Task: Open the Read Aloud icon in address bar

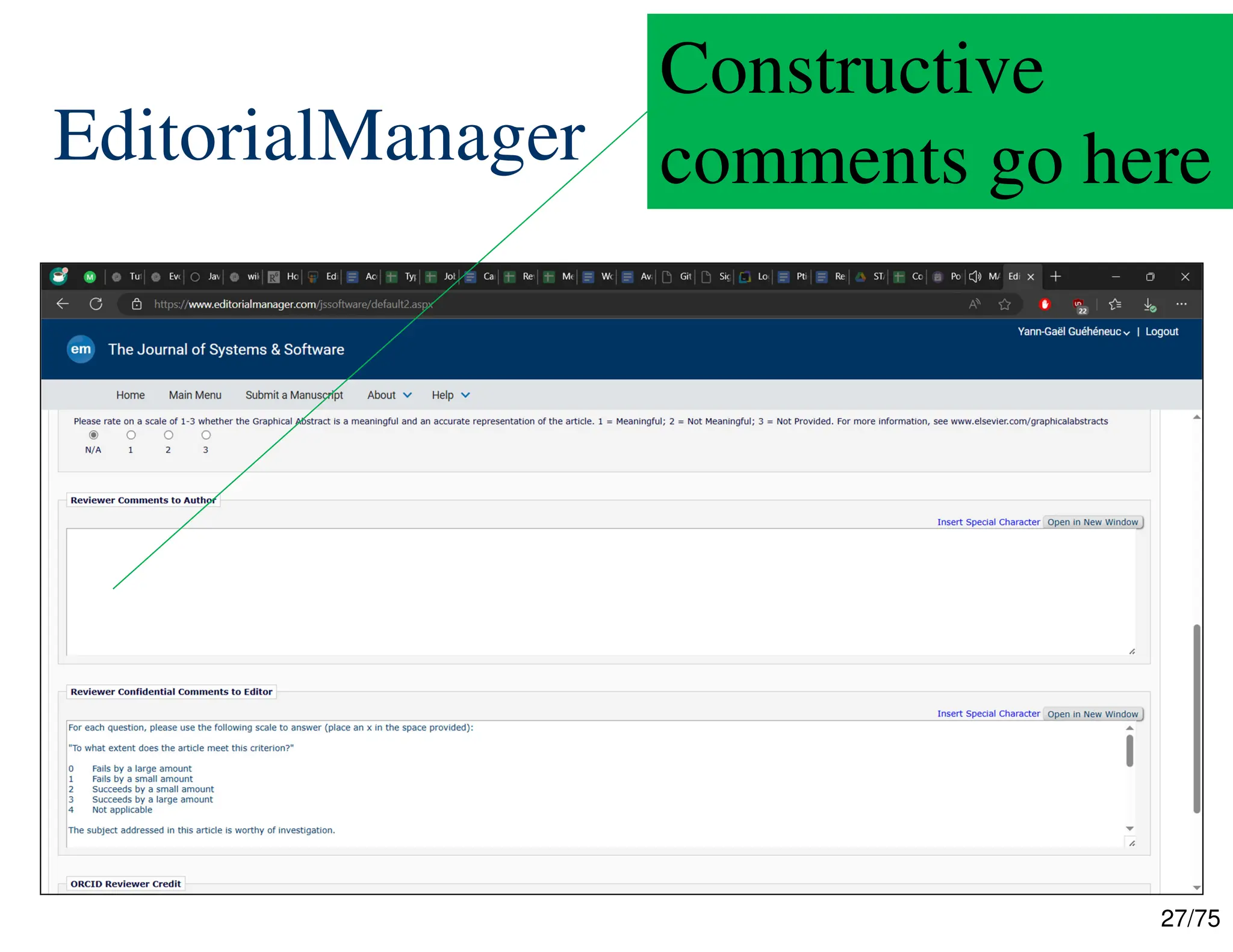Action: (974, 304)
